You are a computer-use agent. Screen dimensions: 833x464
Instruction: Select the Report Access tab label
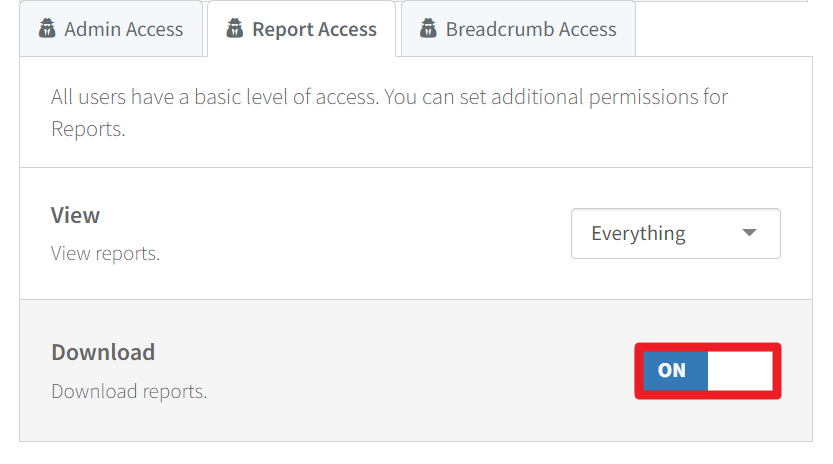pos(314,29)
